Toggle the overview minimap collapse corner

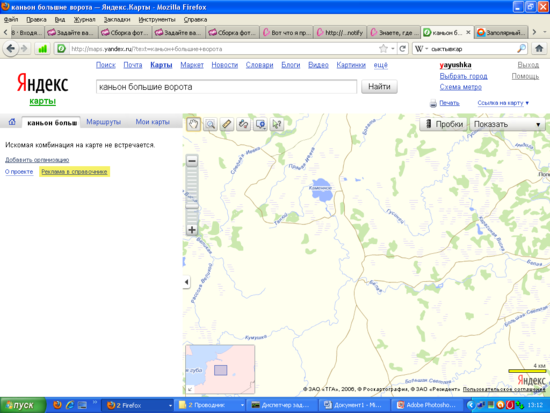tap(190, 389)
